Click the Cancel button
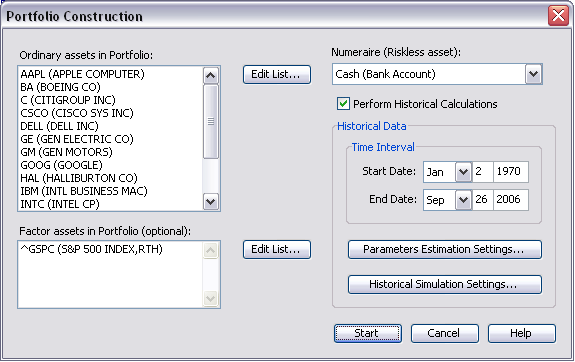Viewport: 575px width, 362px height. point(444,333)
